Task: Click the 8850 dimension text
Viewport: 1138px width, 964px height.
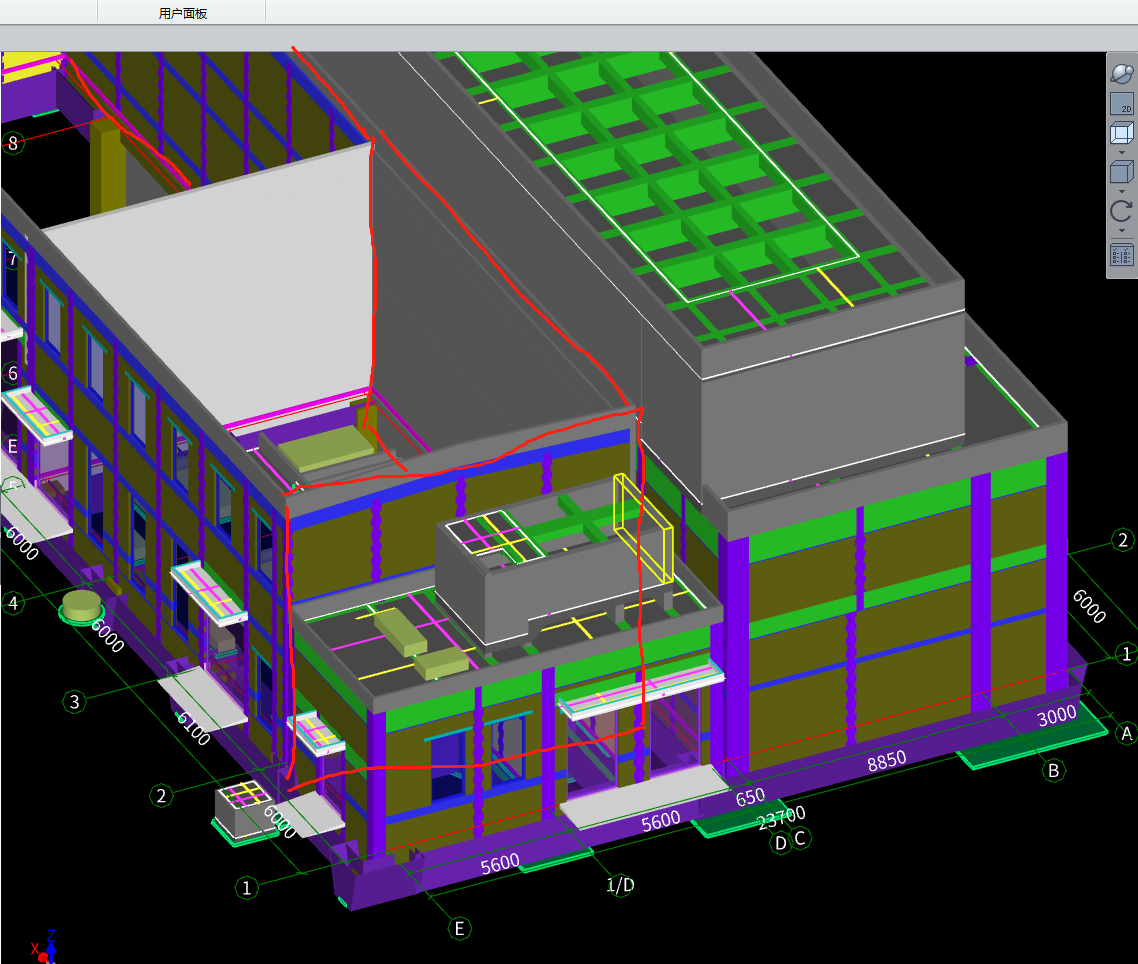Action: 887,761
